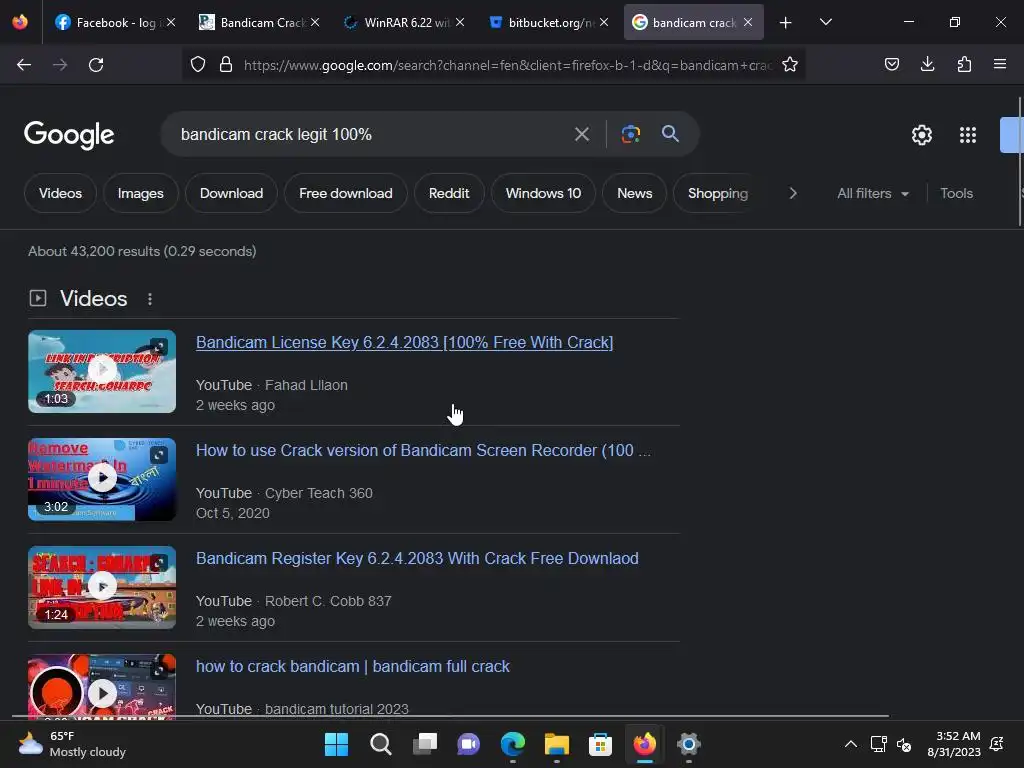
Task: Close the bitbucket.org tab
Action: [x=604, y=22]
